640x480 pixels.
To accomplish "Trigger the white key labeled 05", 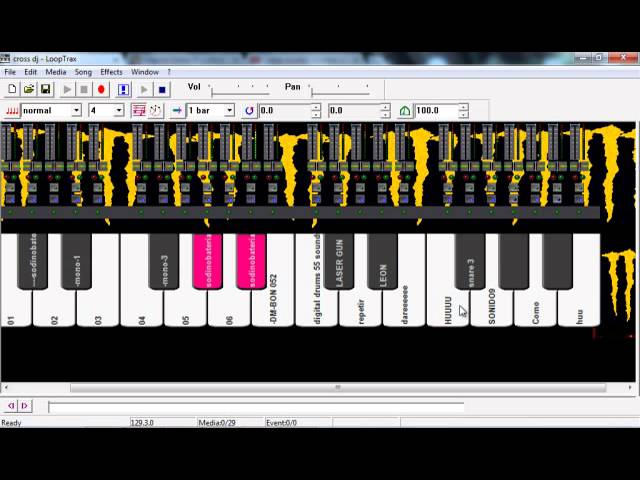I will (185, 310).
